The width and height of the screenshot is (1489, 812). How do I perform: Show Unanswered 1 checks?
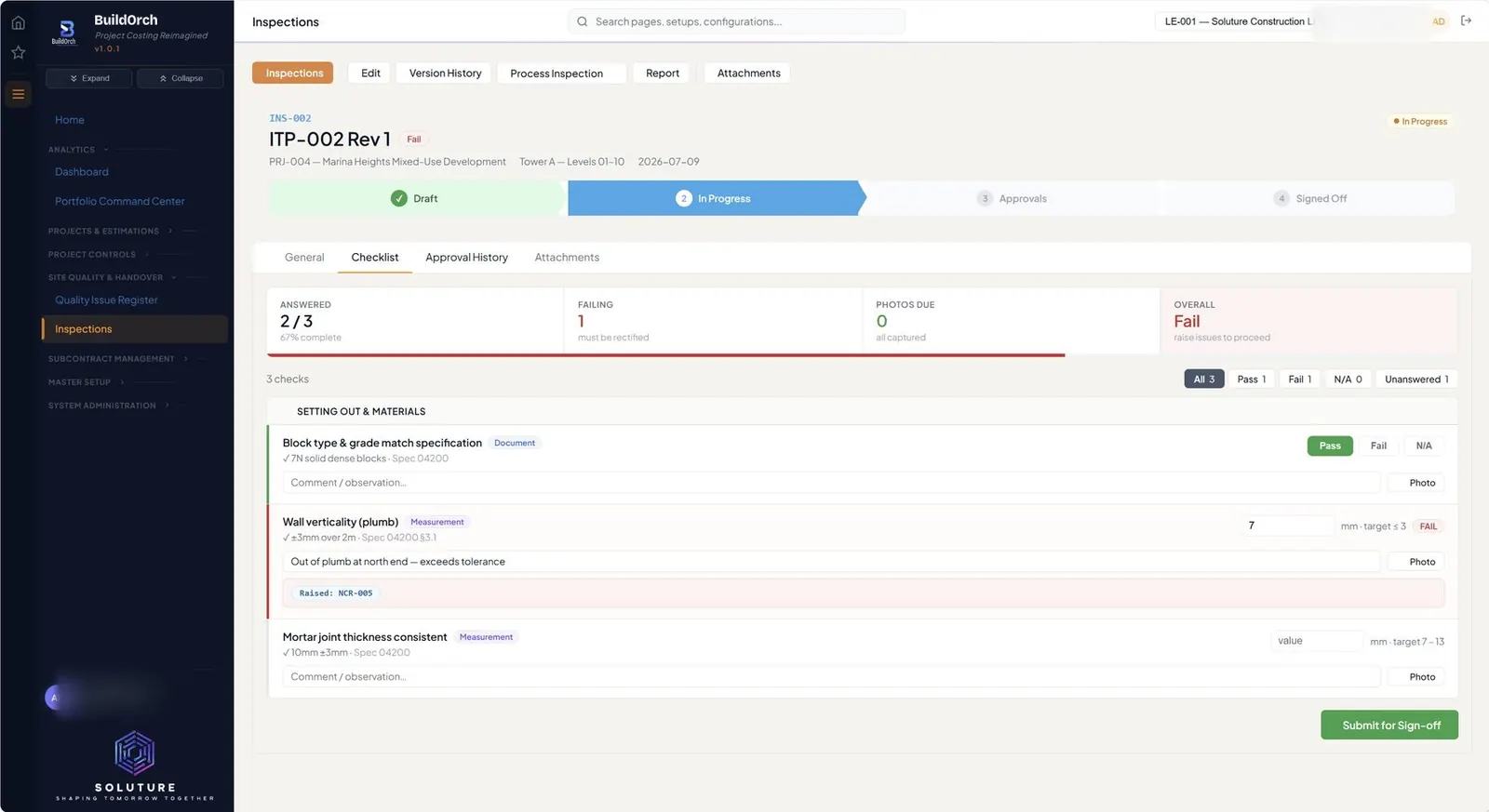pyautogui.click(x=1416, y=379)
